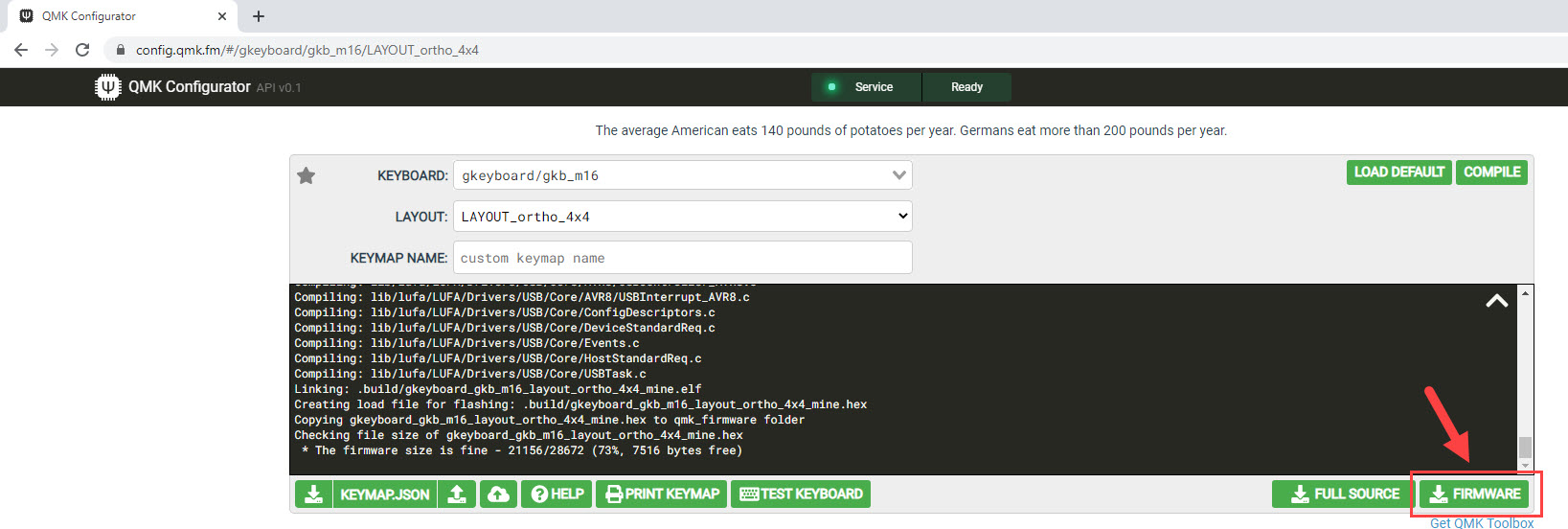Image resolution: width=1568 pixels, height=529 pixels.
Task: Download FULL SOURCE
Action: (1344, 494)
